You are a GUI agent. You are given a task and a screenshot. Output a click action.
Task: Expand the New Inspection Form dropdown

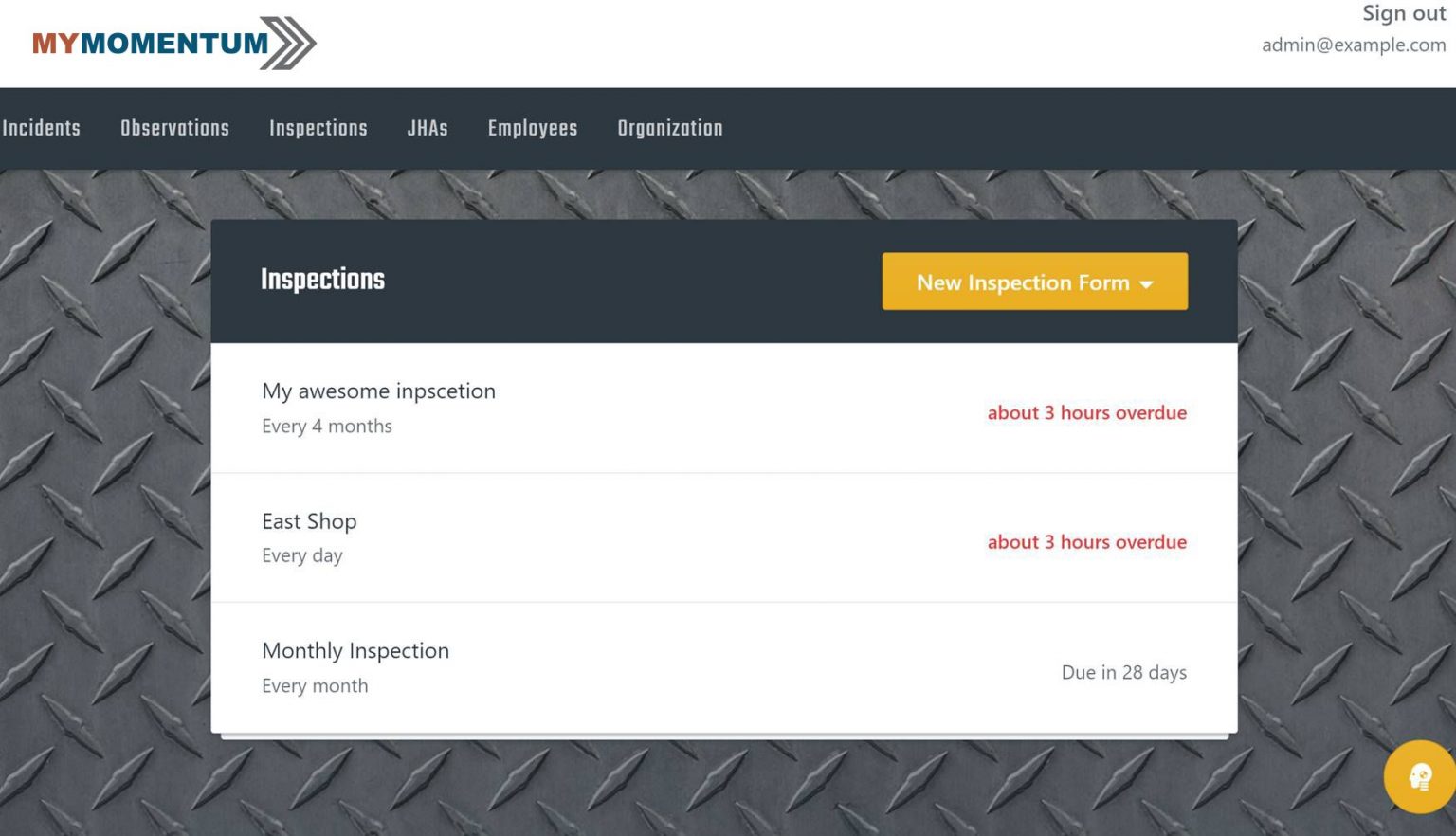(x=1034, y=282)
